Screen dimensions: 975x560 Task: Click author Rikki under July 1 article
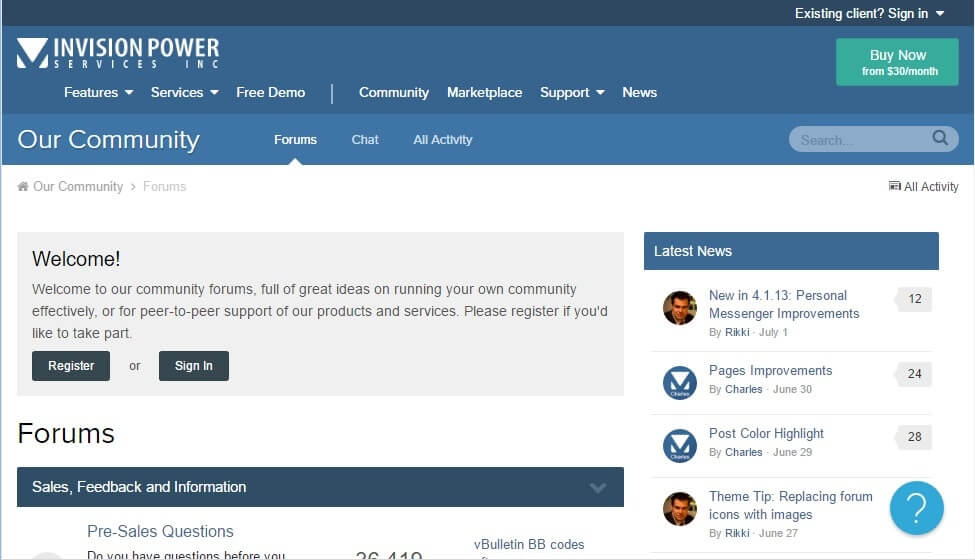click(x=737, y=332)
